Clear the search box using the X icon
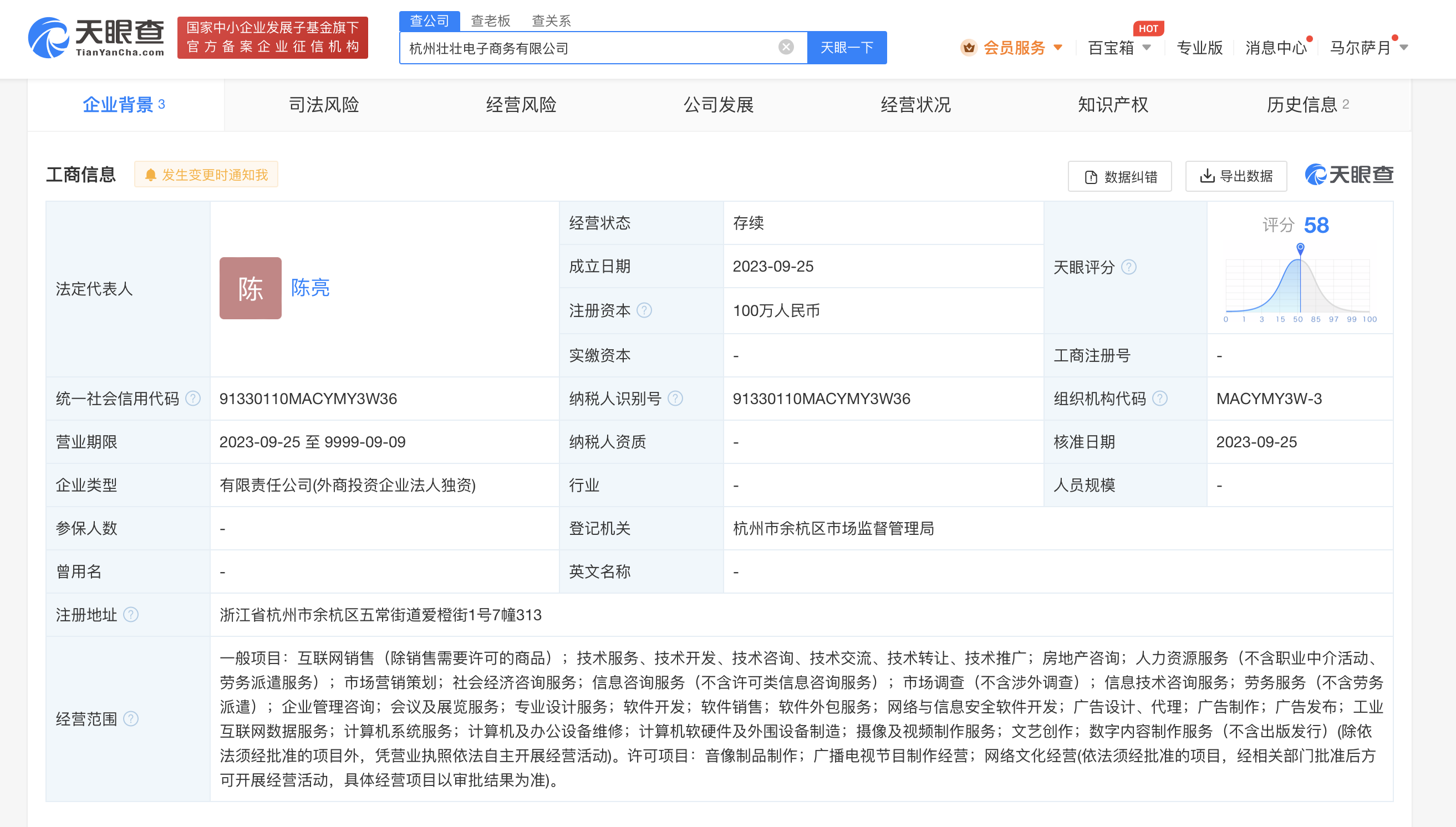This screenshot has width=1456, height=827. click(x=785, y=47)
